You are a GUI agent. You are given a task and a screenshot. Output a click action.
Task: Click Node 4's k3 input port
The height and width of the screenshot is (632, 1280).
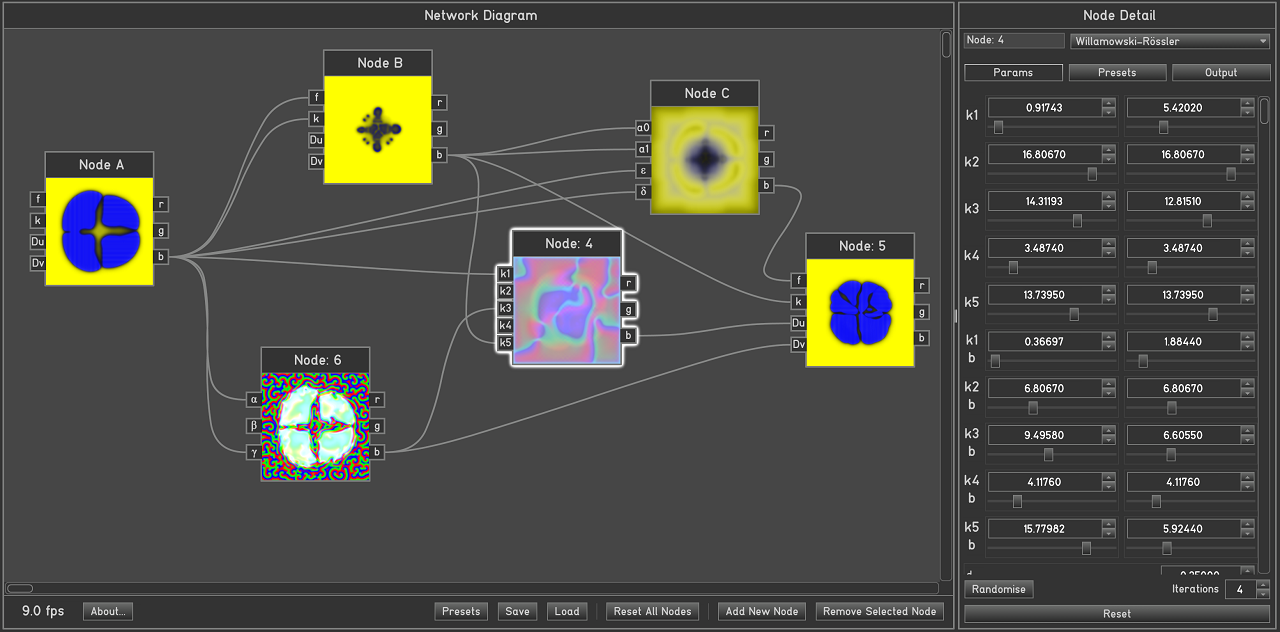coord(505,308)
